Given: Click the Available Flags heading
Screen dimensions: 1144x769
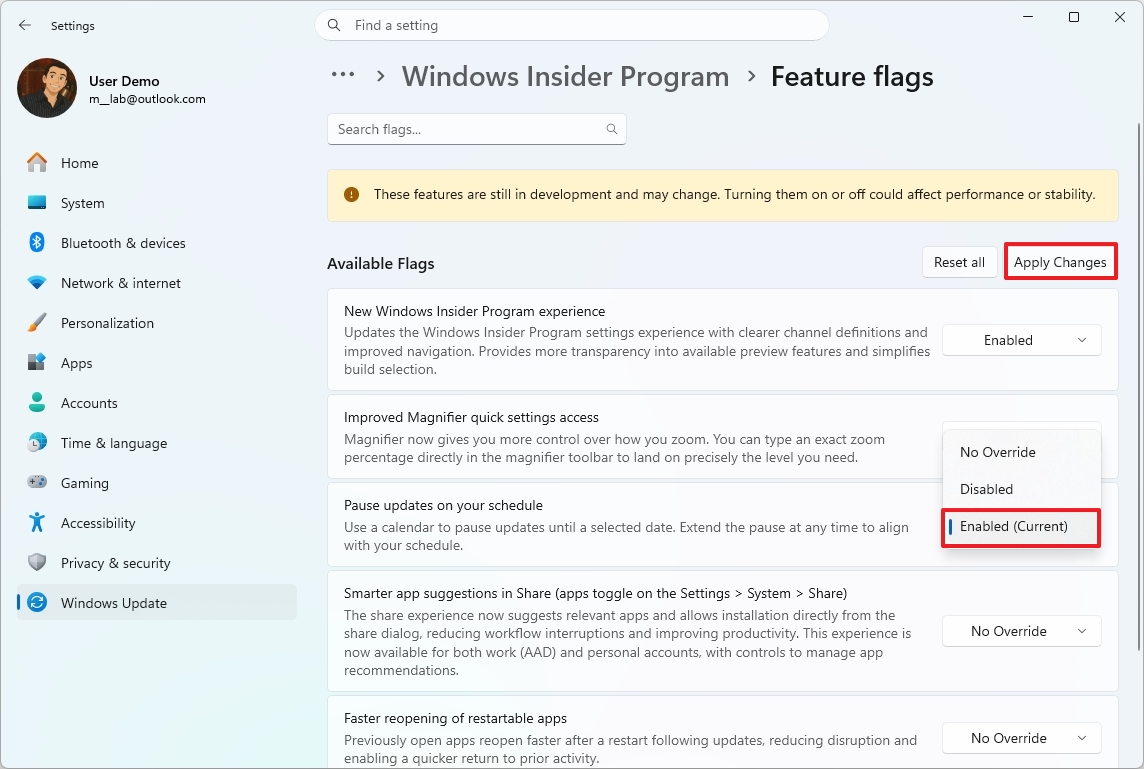Looking at the screenshot, I should pyautogui.click(x=381, y=264).
